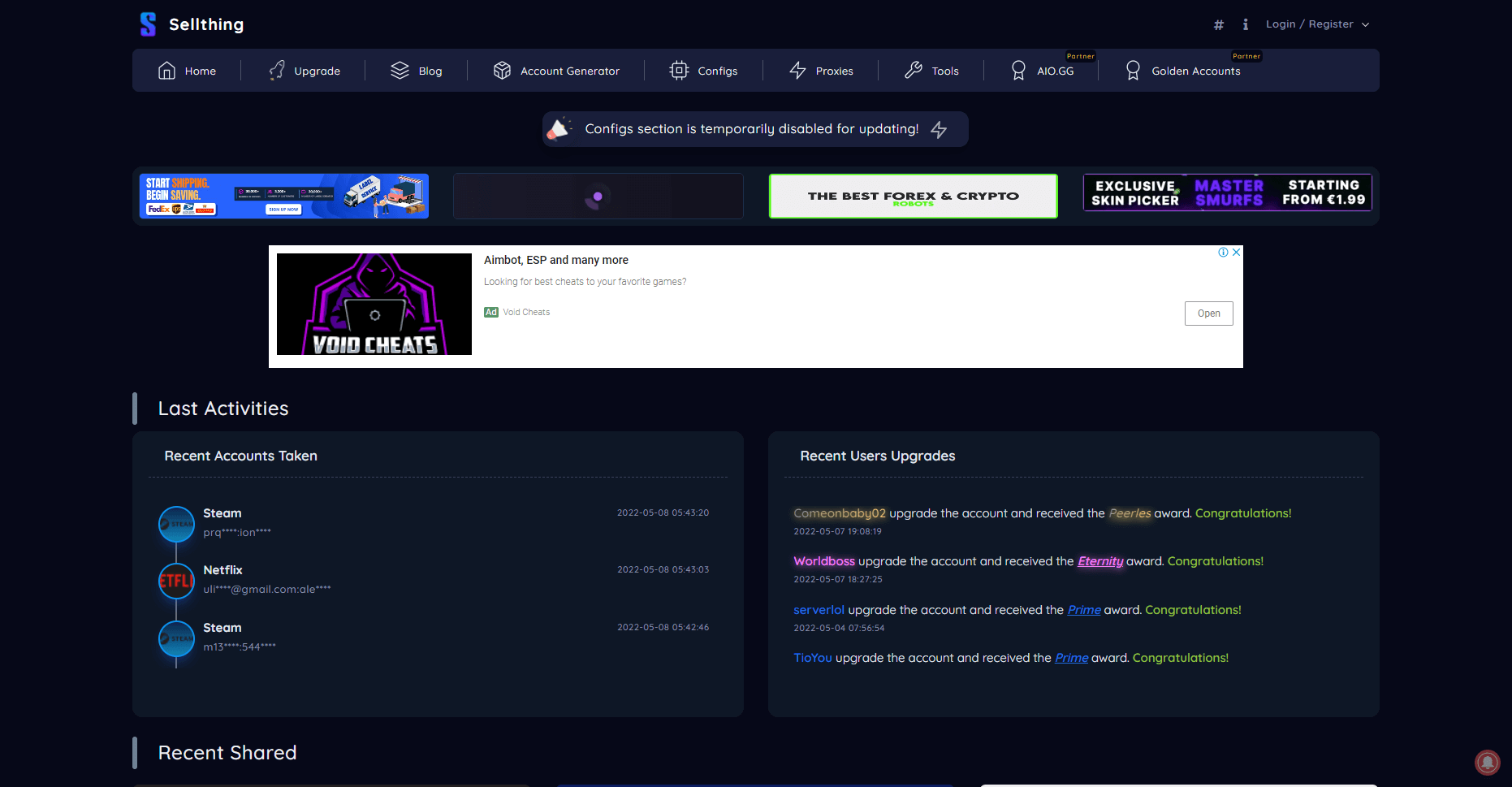The height and width of the screenshot is (787, 1512).
Task: Click the Netflix icon in recent accounts
Action: coord(176,581)
